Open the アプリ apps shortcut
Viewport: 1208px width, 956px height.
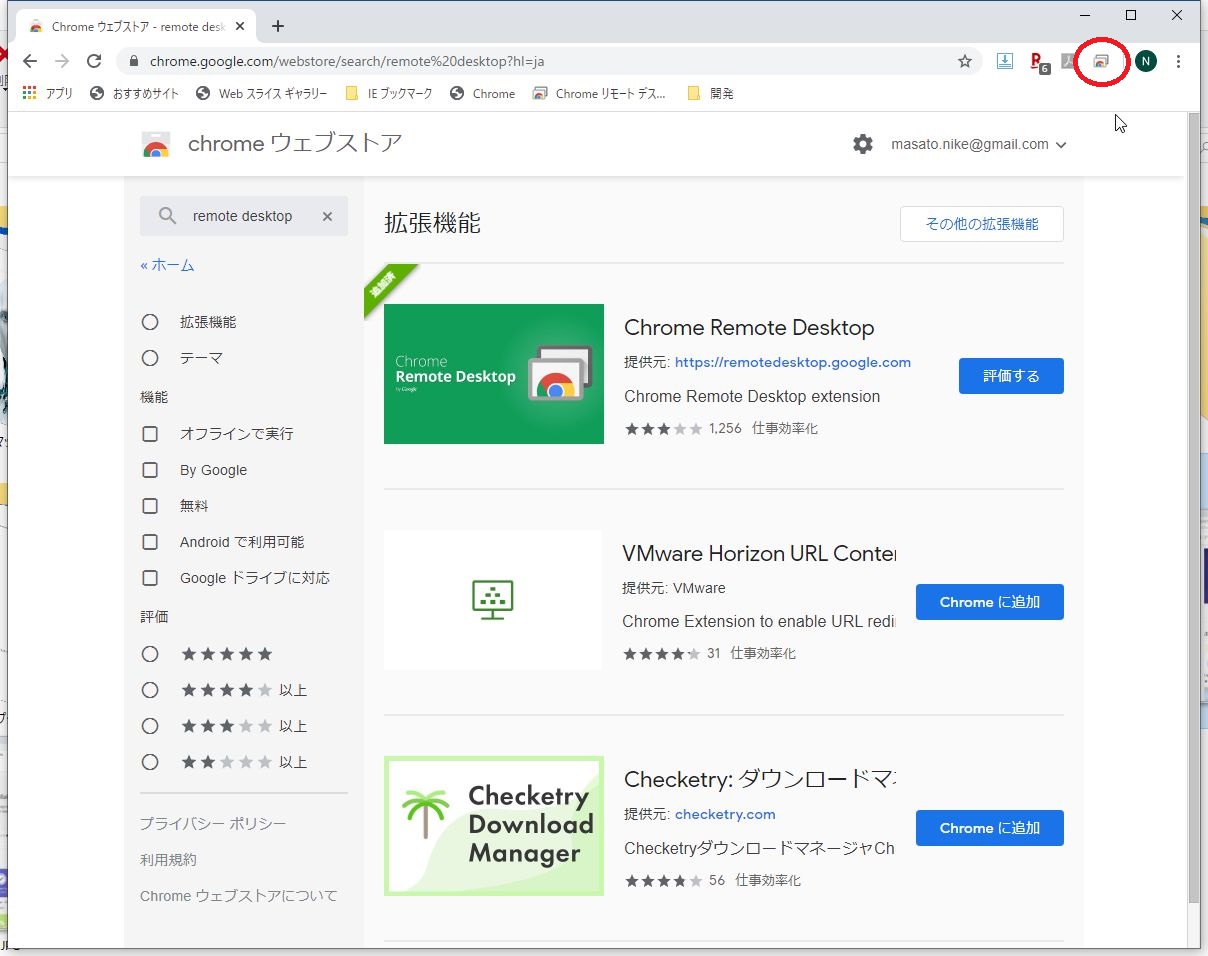[x=47, y=93]
